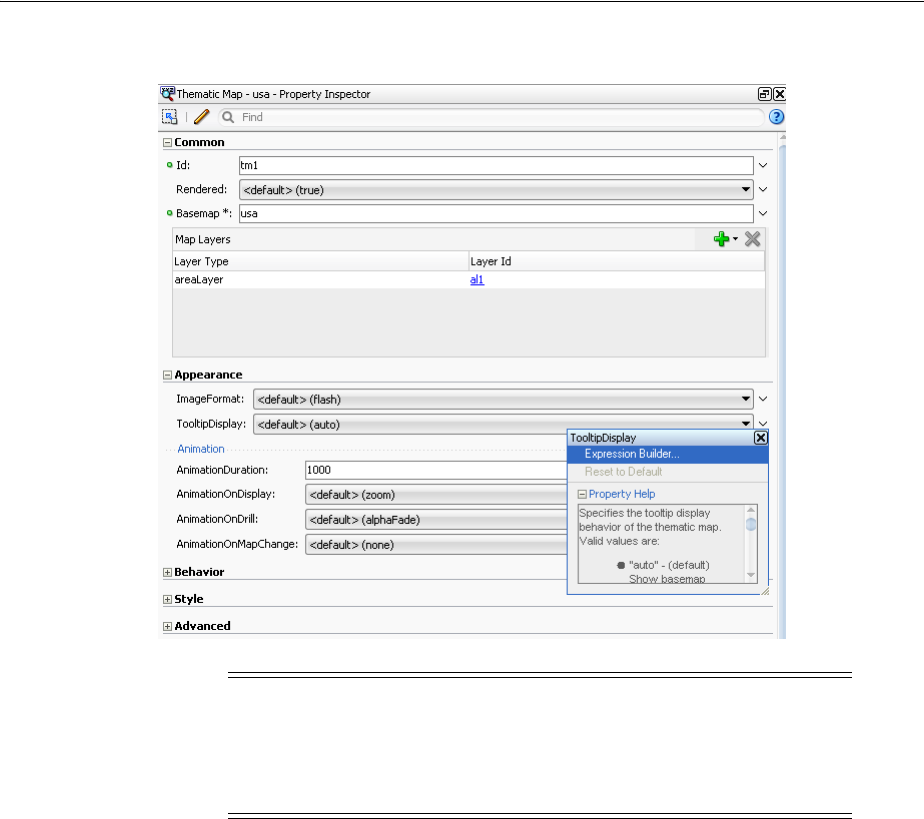The height and width of the screenshot is (819, 924).
Task: Click the Property Help description text
Action: (x=661, y=545)
